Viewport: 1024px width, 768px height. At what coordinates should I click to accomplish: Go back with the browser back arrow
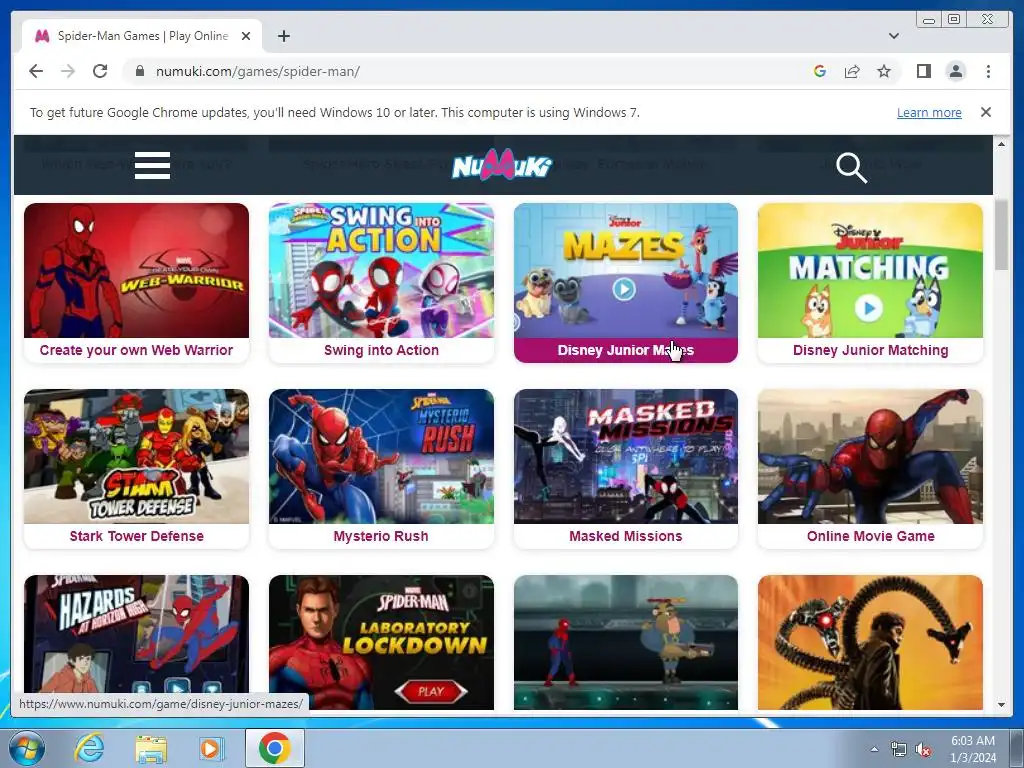pos(36,71)
